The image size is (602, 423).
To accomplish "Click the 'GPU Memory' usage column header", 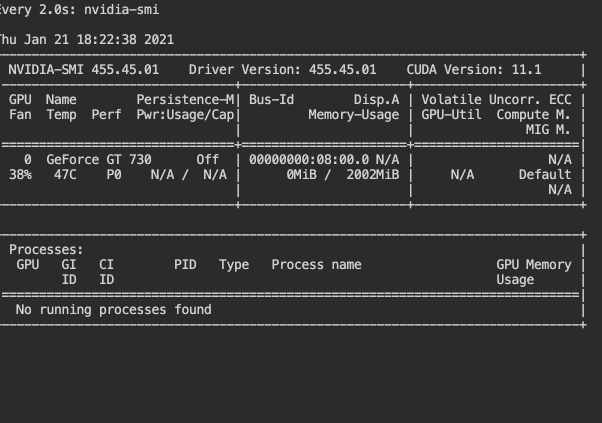I will click(534, 264).
